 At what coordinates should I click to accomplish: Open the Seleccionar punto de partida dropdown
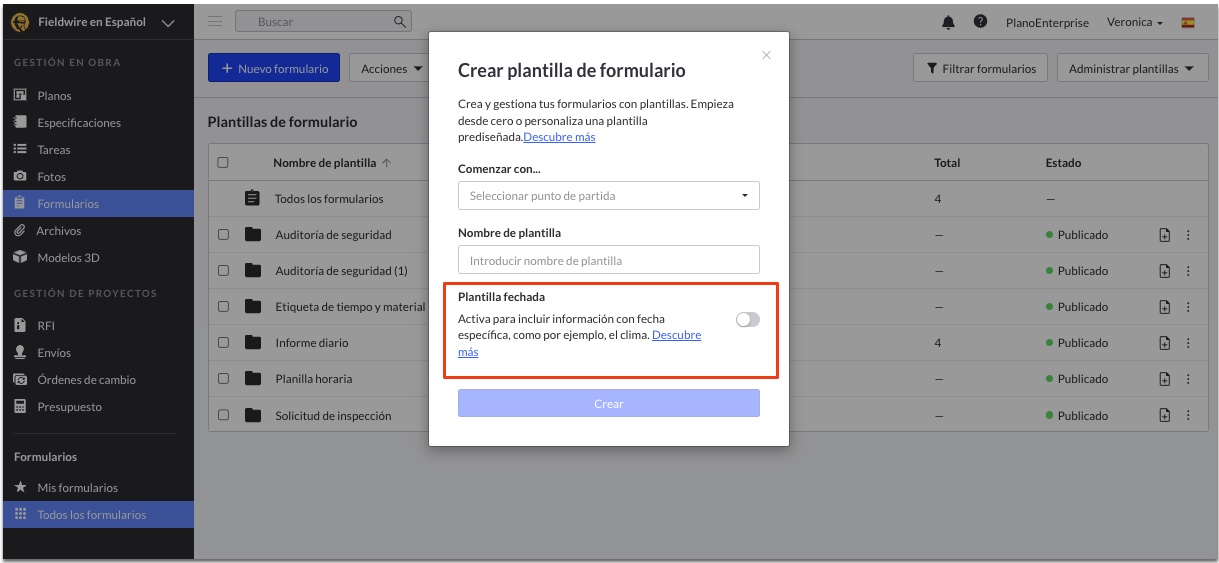(x=608, y=196)
